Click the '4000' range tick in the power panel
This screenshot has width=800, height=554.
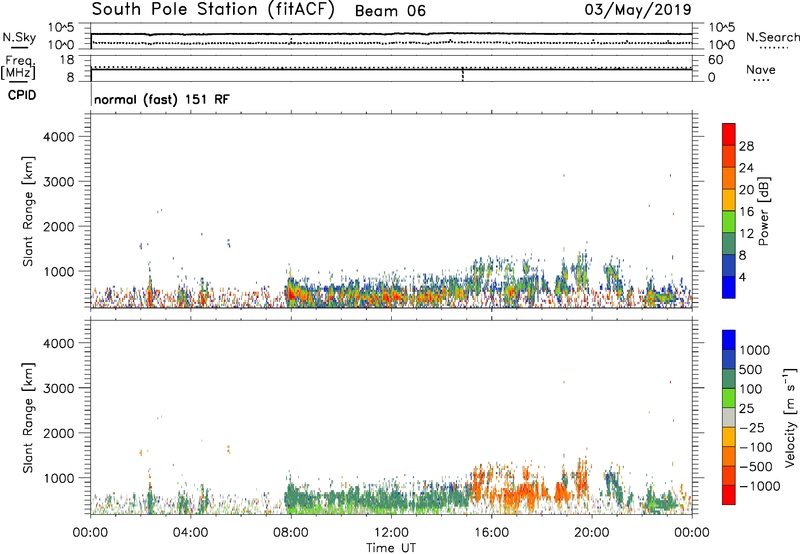point(59,137)
